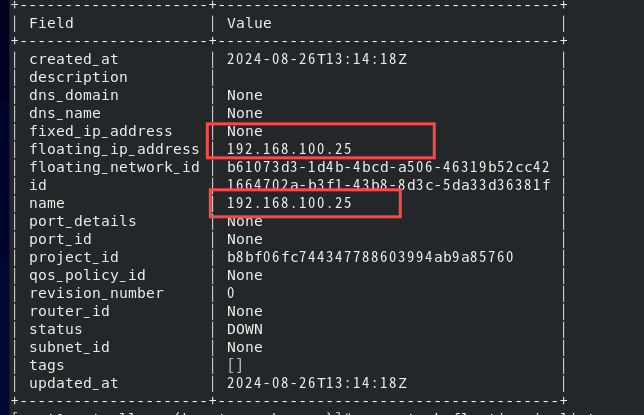Viewport: 644px width, 415px height.
Task: Select the floating_network_id UUID value
Action: click(x=388, y=167)
